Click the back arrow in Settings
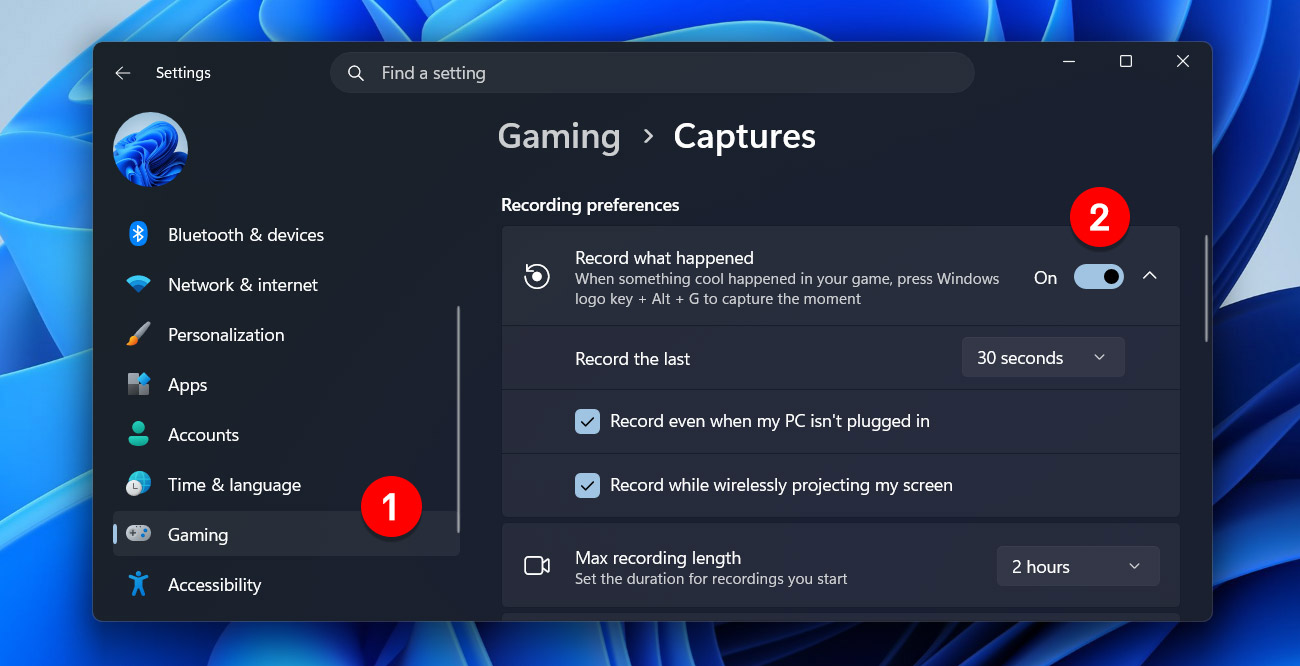1300x666 pixels. (123, 73)
